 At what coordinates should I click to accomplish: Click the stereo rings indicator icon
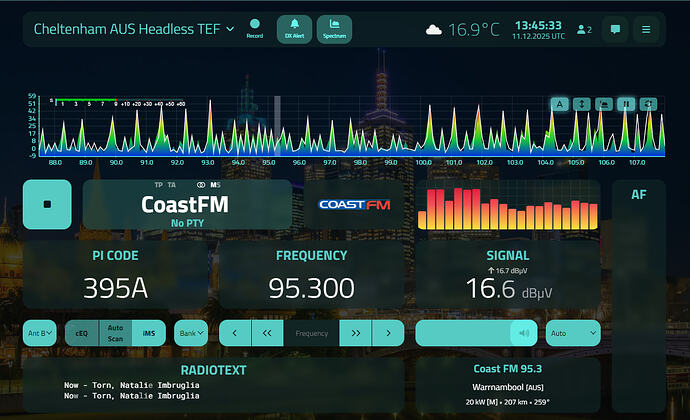[201, 185]
